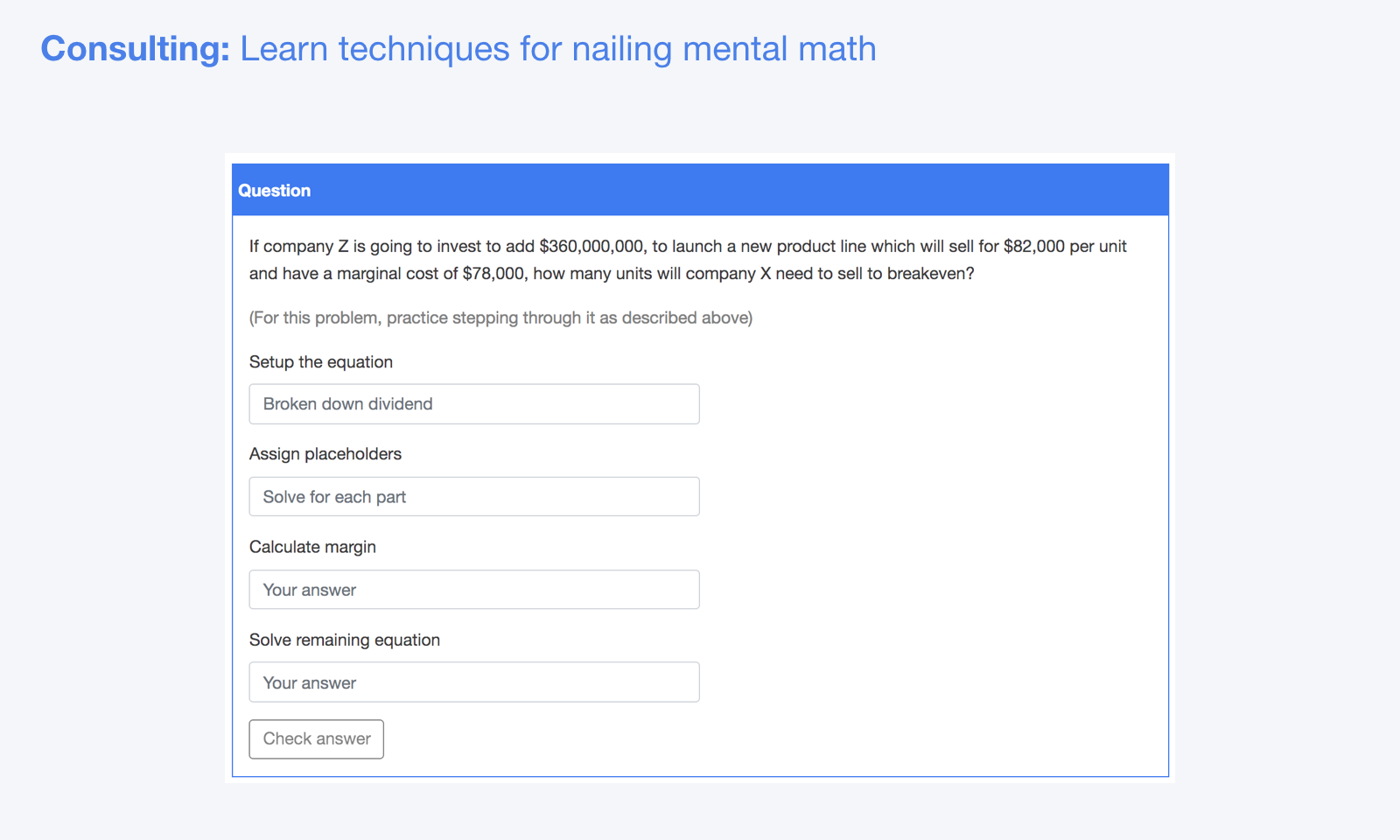
Task: Click the word "Question" in the header
Action: click(275, 190)
